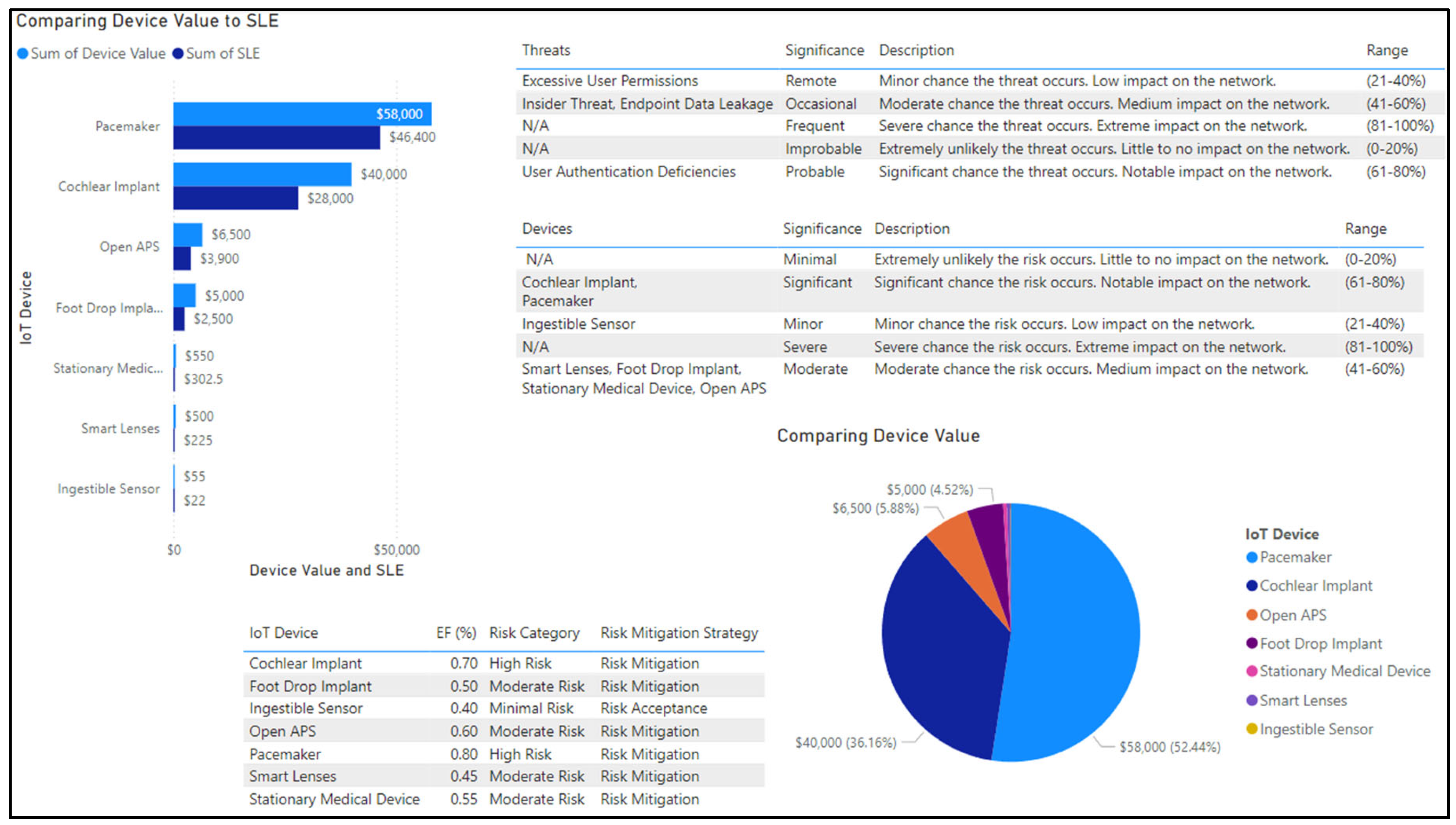This screenshot has height=825, width=1456.
Task: Click the Cochlear Implant $28,000 SLE bar
Action: coord(235,198)
